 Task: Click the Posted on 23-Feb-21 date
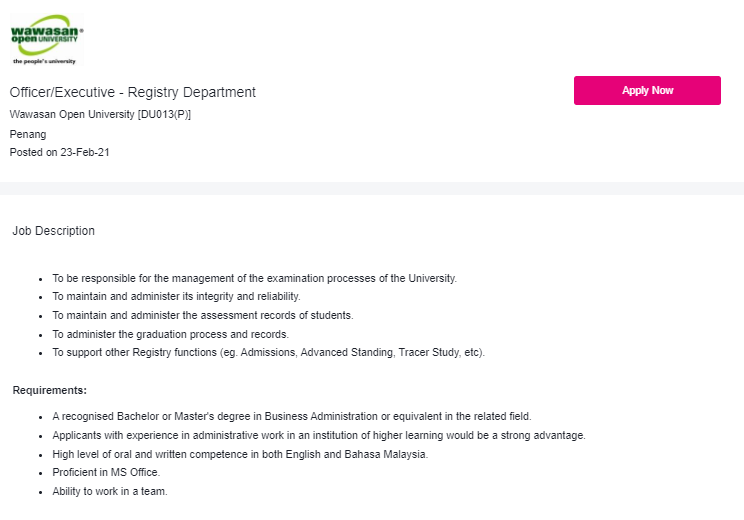[59, 152]
